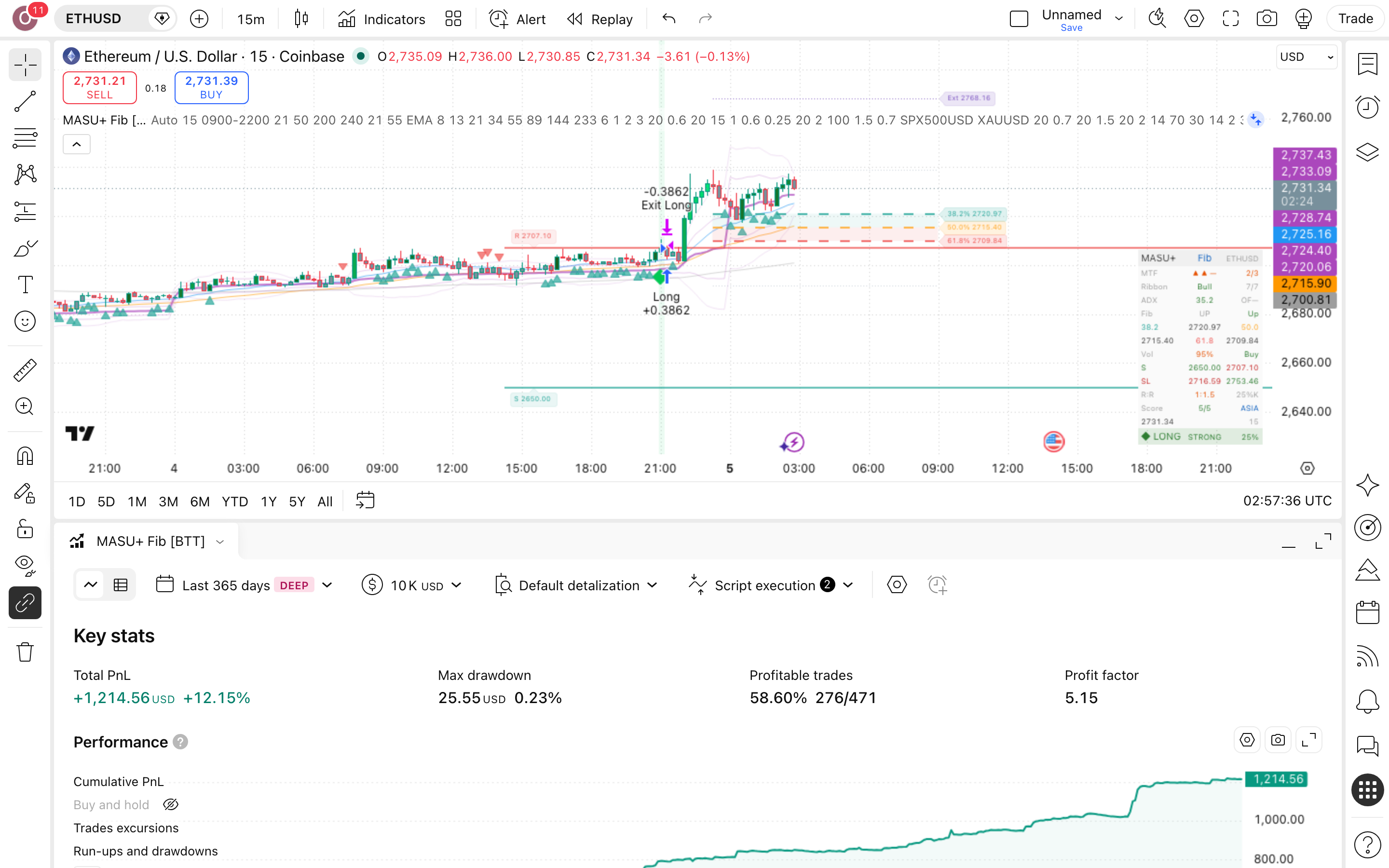The height and width of the screenshot is (868, 1389).
Task: Take a chart snapshot with camera icon
Action: point(1267,19)
